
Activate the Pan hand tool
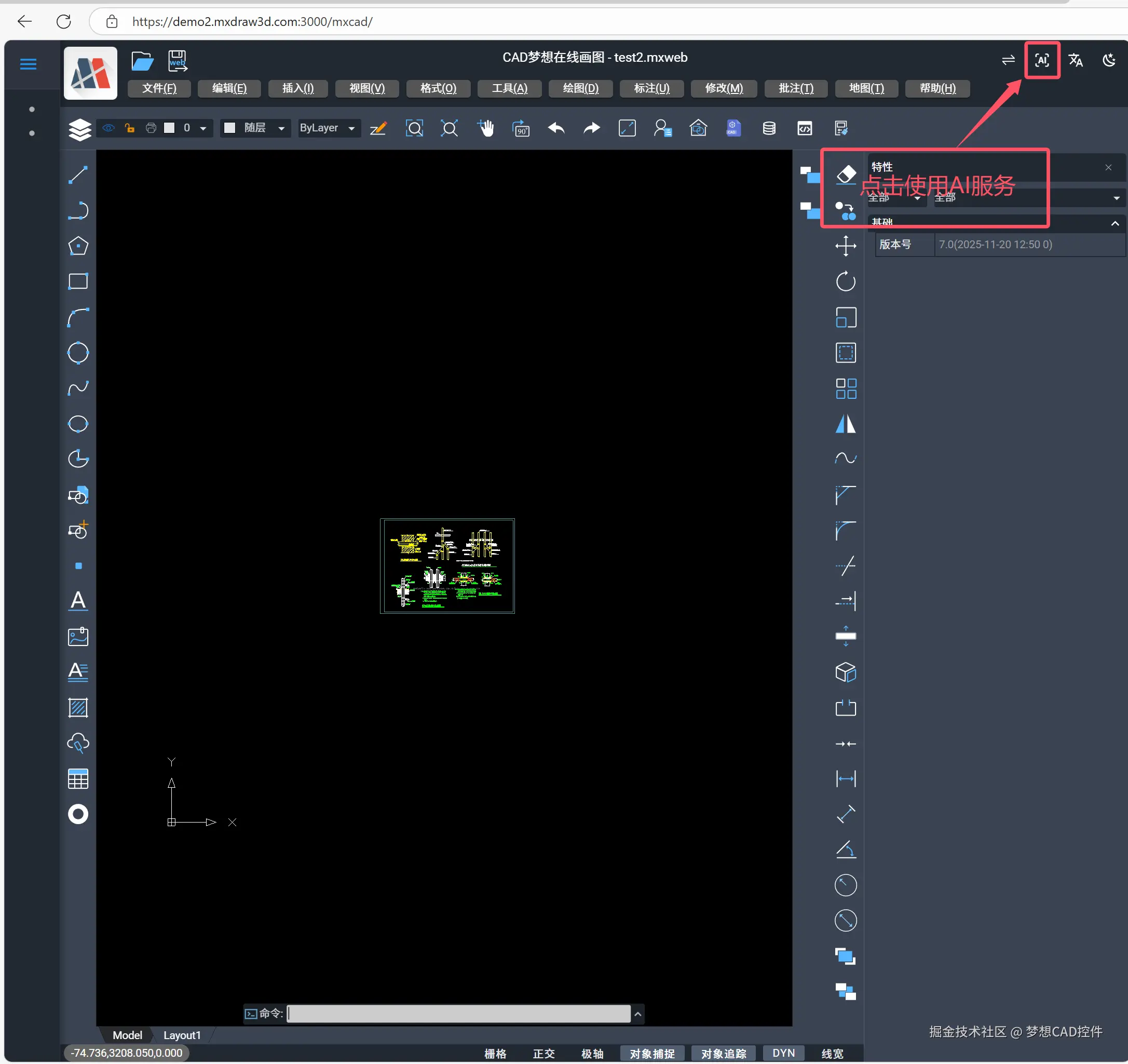(x=486, y=128)
